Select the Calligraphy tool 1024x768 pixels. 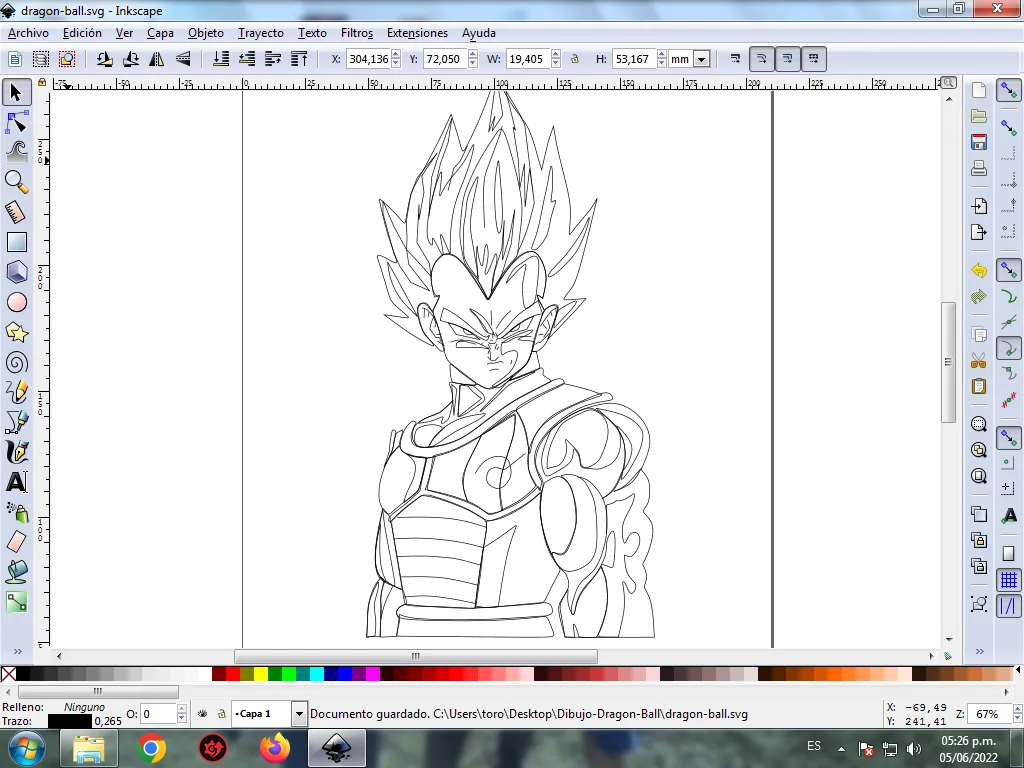pos(16,452)
